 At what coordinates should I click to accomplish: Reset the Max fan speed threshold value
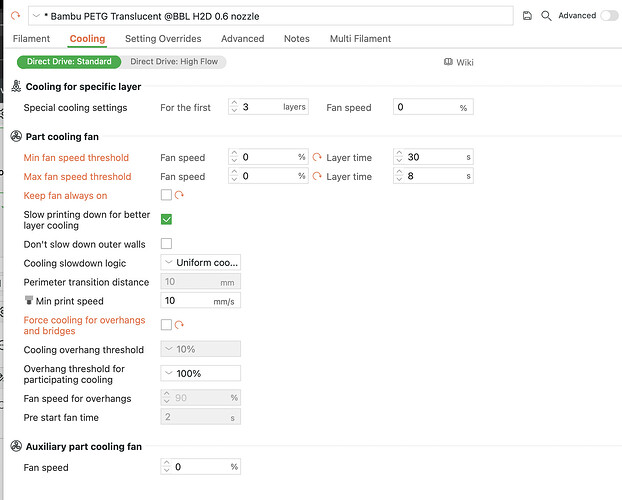click(317, 176)
